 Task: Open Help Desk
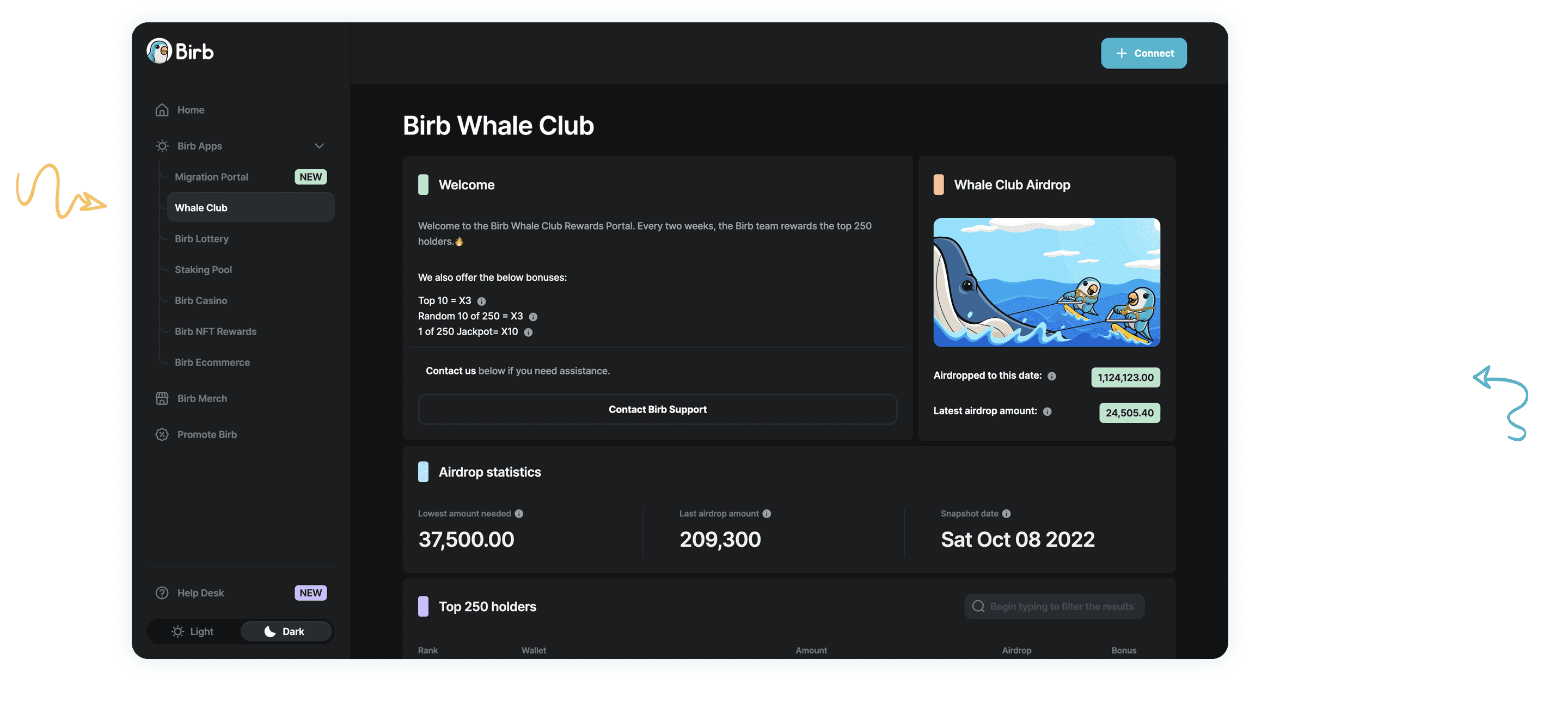tap(241, 593)
